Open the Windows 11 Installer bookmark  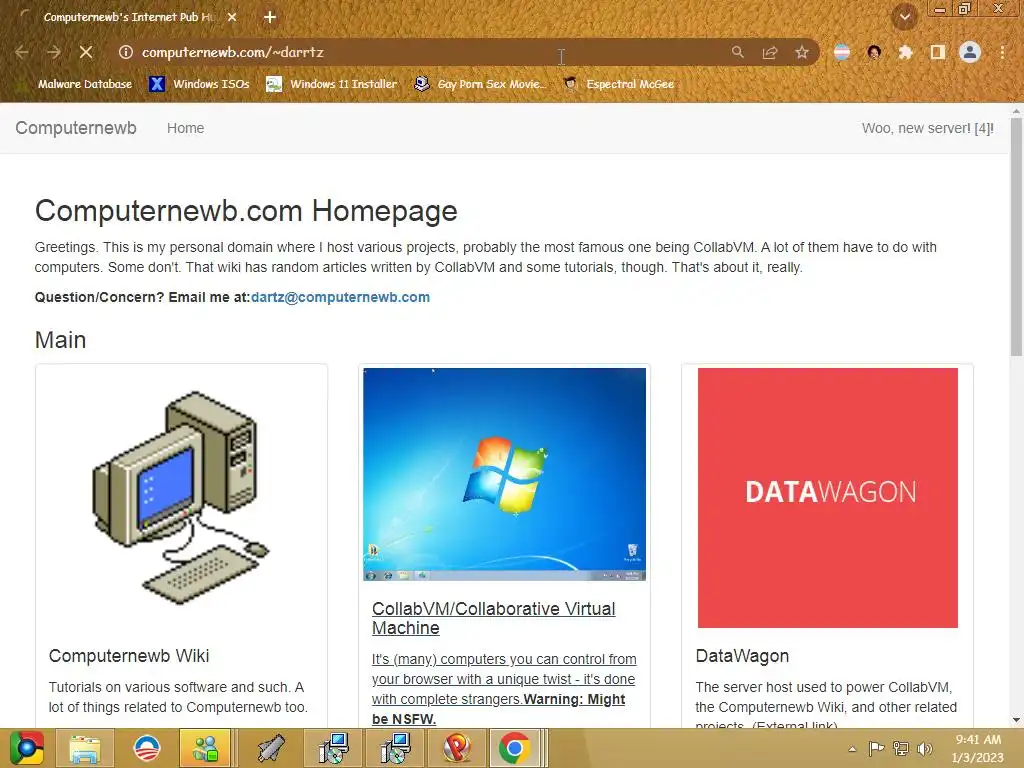332,84
